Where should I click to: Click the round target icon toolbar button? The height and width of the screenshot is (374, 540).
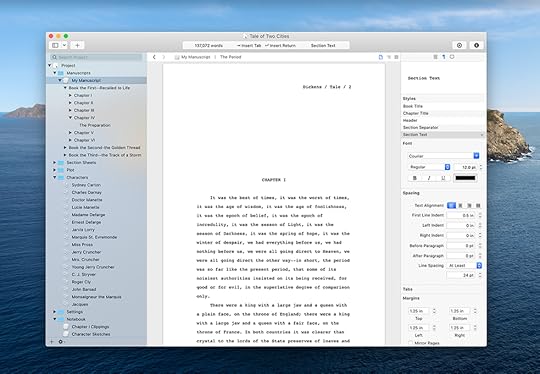coord(459,45)
